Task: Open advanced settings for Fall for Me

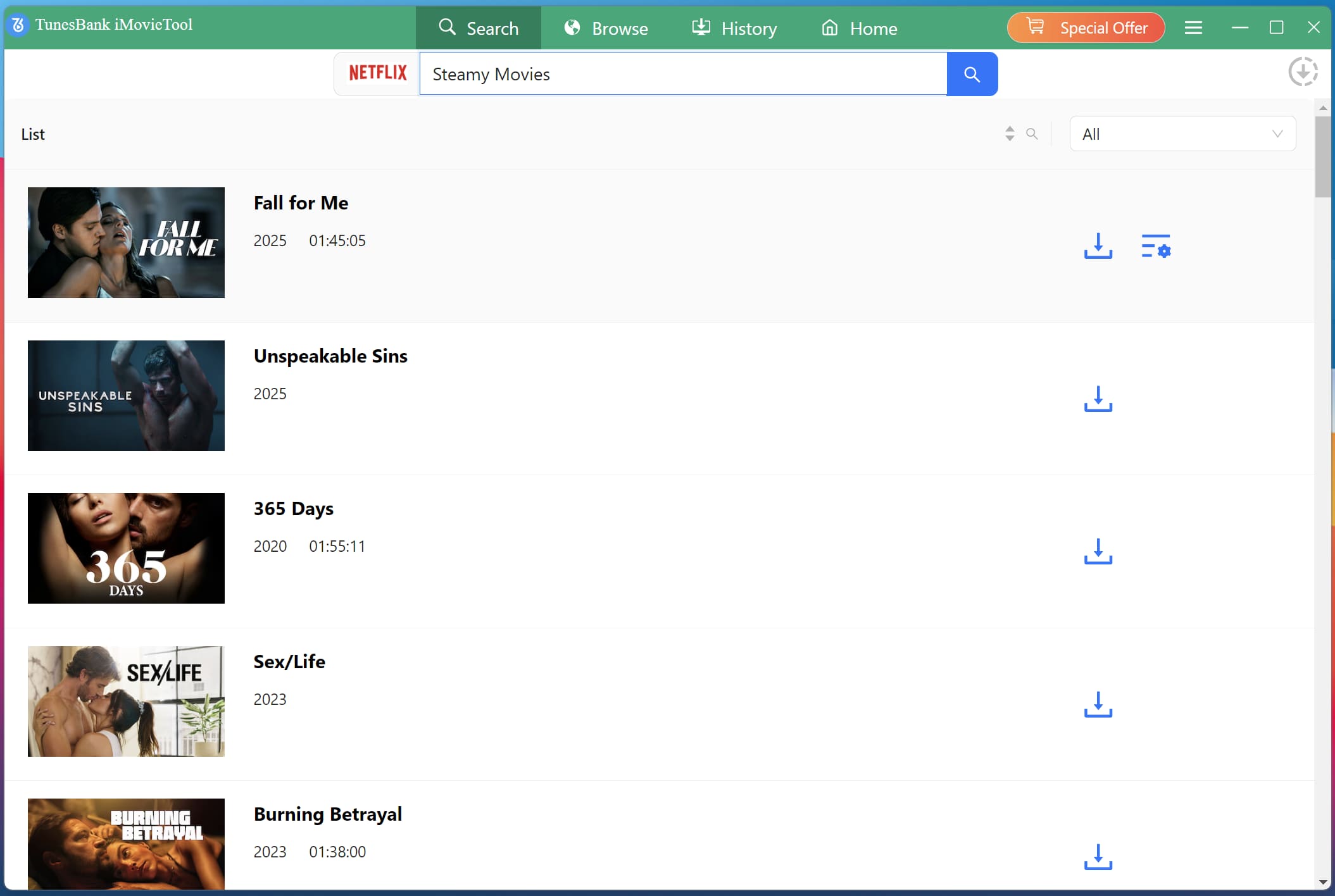Action: click(x=1155, y=246)
